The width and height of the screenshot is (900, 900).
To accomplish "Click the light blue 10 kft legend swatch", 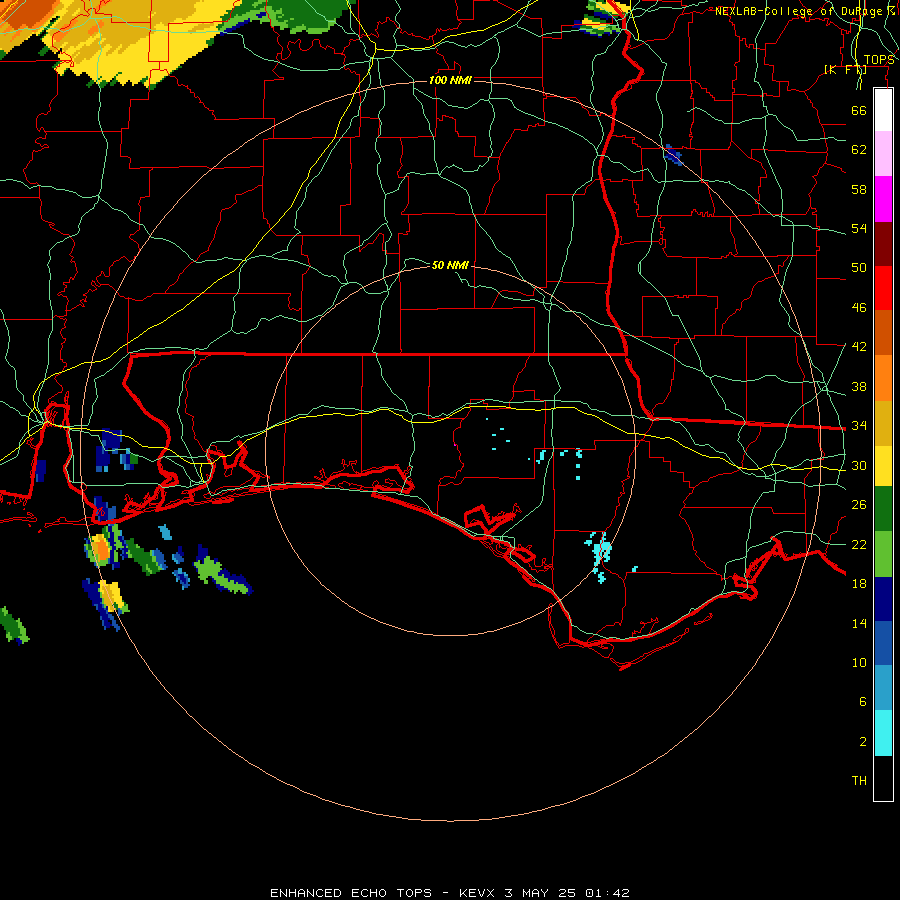I will [x=883, y=688].
